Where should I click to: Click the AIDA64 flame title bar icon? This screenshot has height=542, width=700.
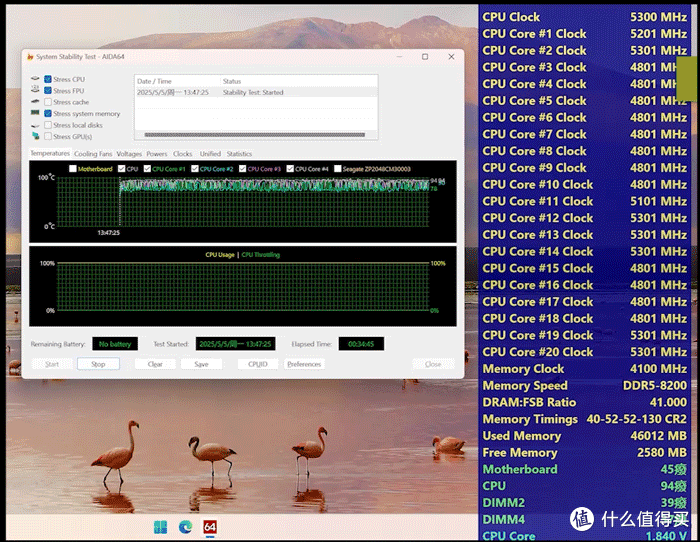(x=30, y=57)
